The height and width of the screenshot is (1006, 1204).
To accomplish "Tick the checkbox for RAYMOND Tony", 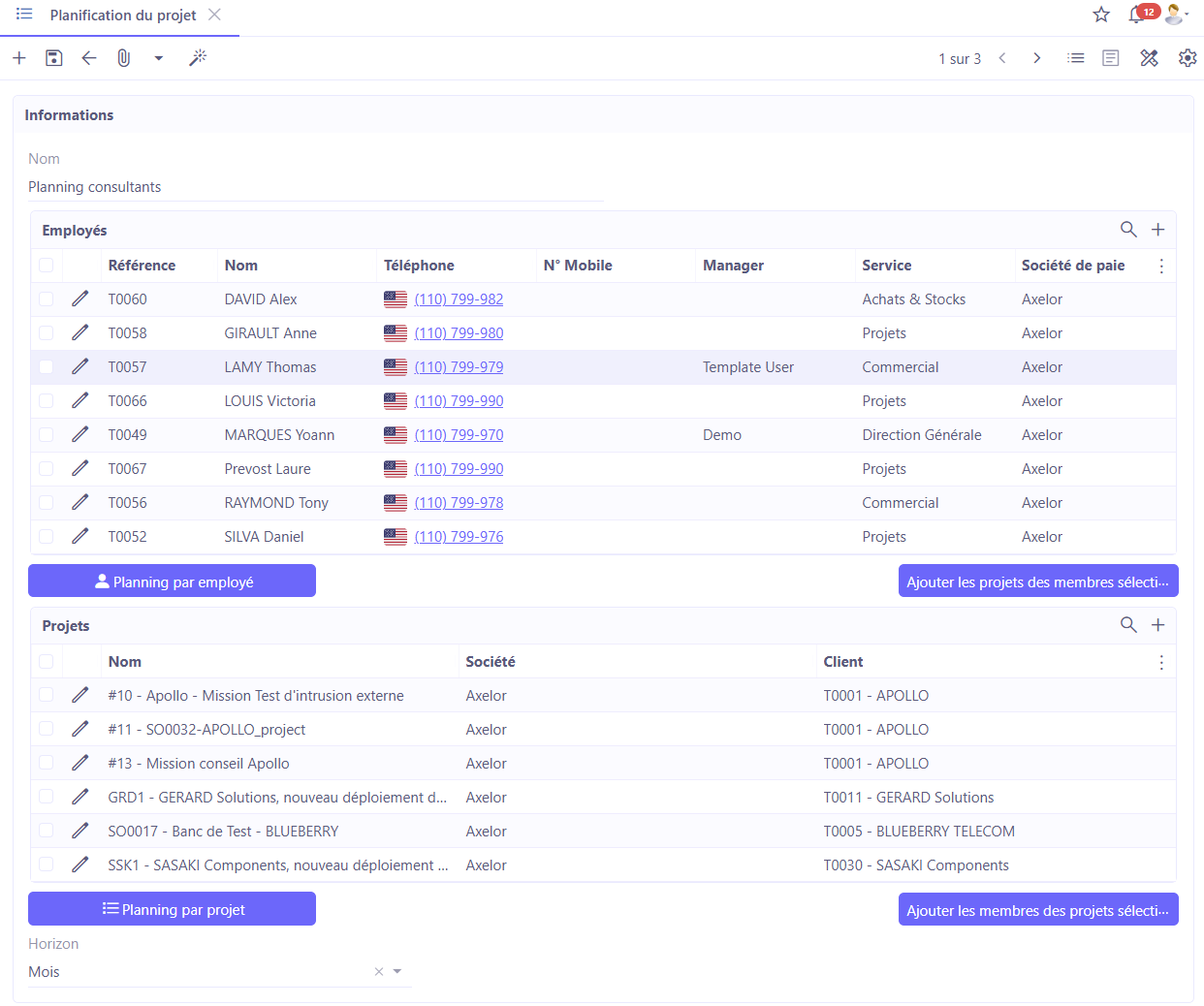I will coord(47,502).
